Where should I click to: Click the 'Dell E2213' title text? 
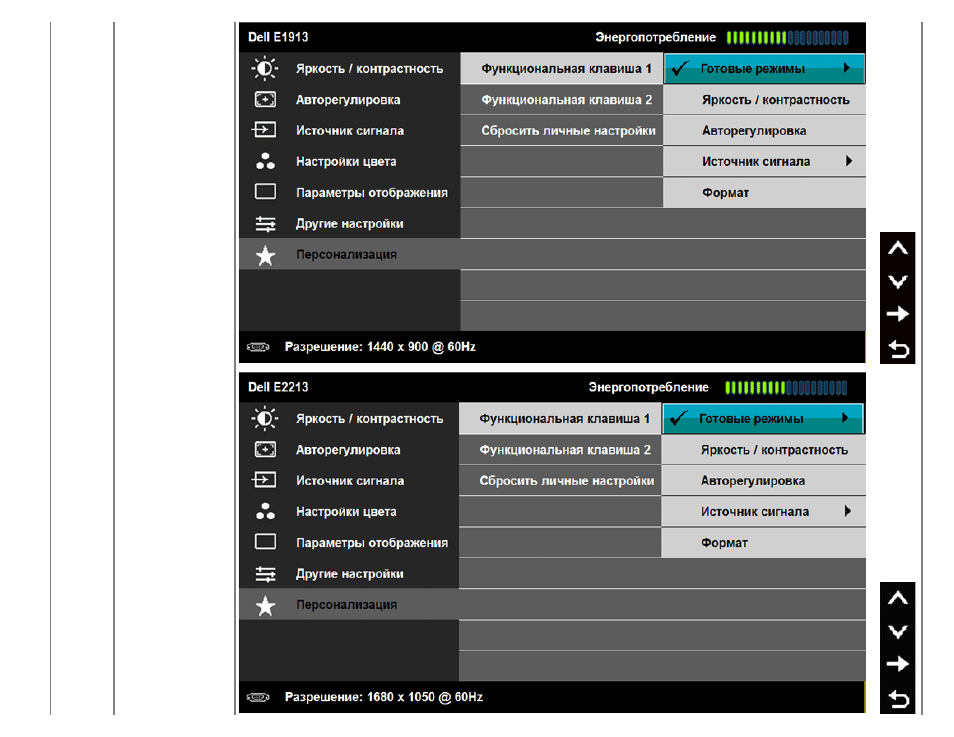point(278,387)
